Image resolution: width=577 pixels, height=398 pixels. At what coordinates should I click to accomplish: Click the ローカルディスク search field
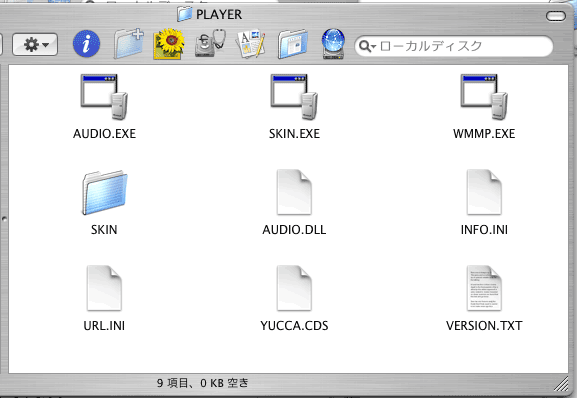pyautogui.click(x=453, y=46)
